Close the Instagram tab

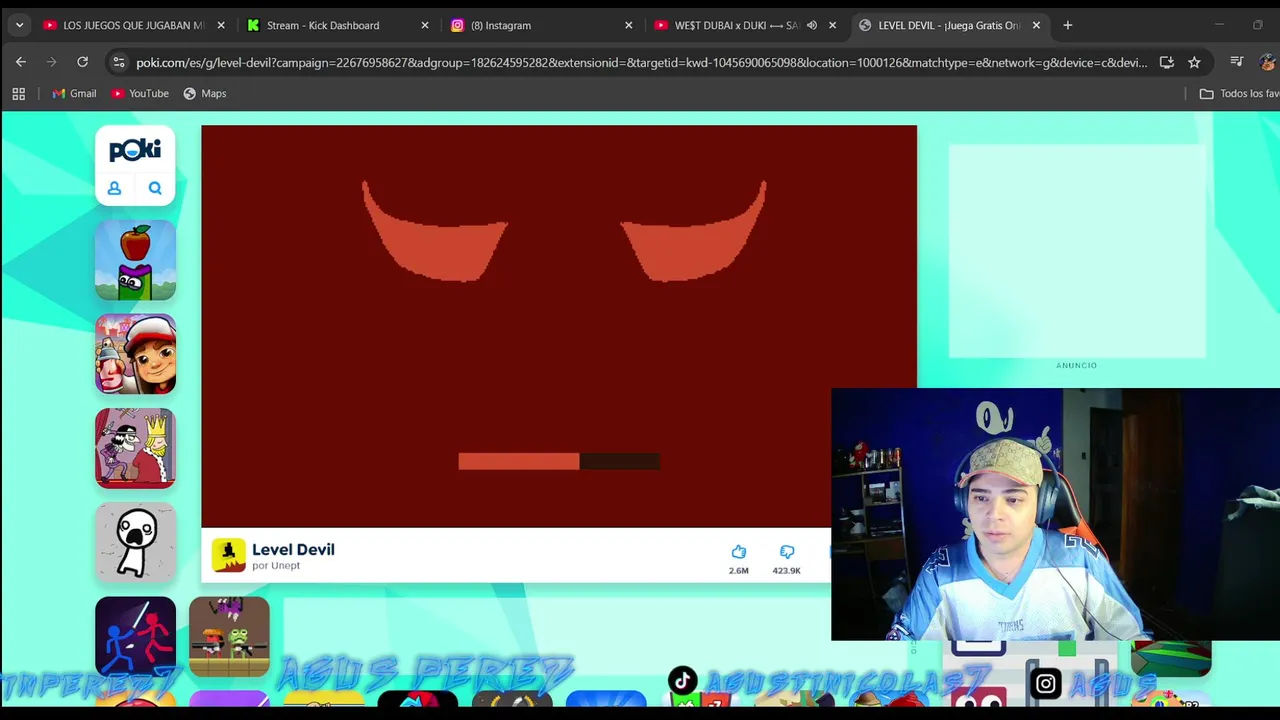click(x=629, y=25)
